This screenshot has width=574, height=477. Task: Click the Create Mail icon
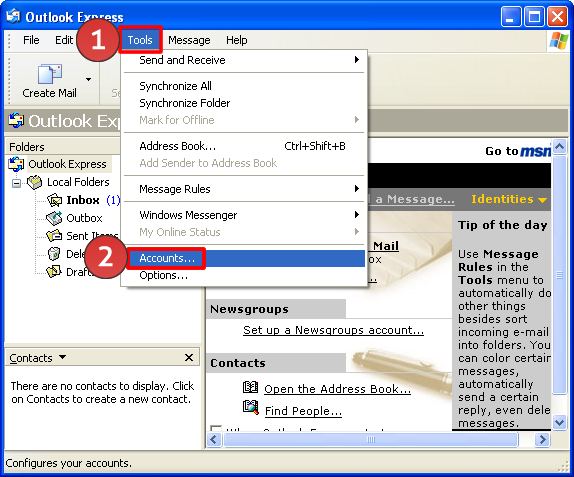point(50,74)
